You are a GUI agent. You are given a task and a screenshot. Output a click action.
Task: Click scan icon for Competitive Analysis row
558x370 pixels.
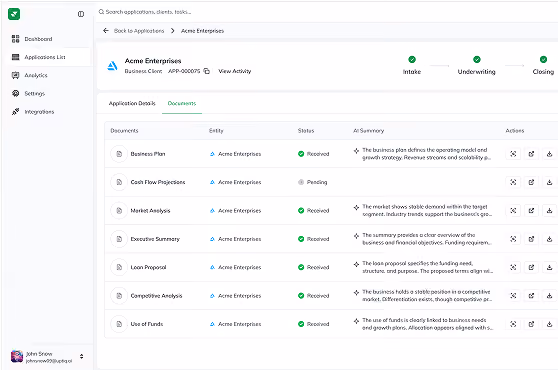coord(513,296)
